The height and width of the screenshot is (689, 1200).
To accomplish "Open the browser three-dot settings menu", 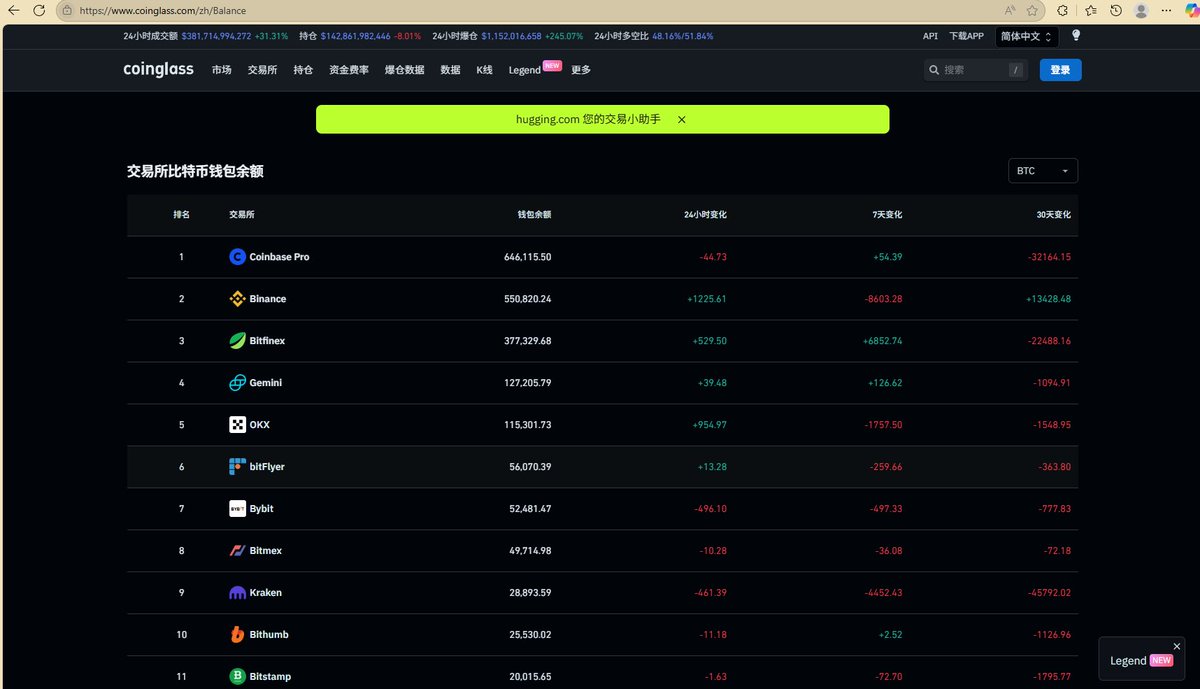I will pos(1165,10).
